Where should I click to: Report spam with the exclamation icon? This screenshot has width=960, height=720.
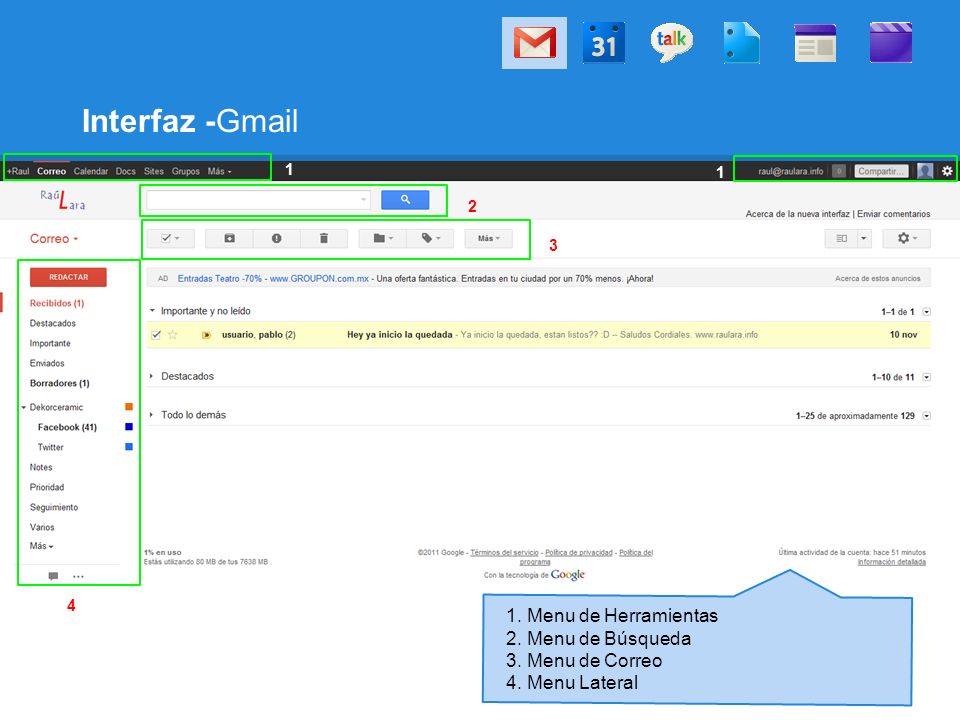coord(276,238)
